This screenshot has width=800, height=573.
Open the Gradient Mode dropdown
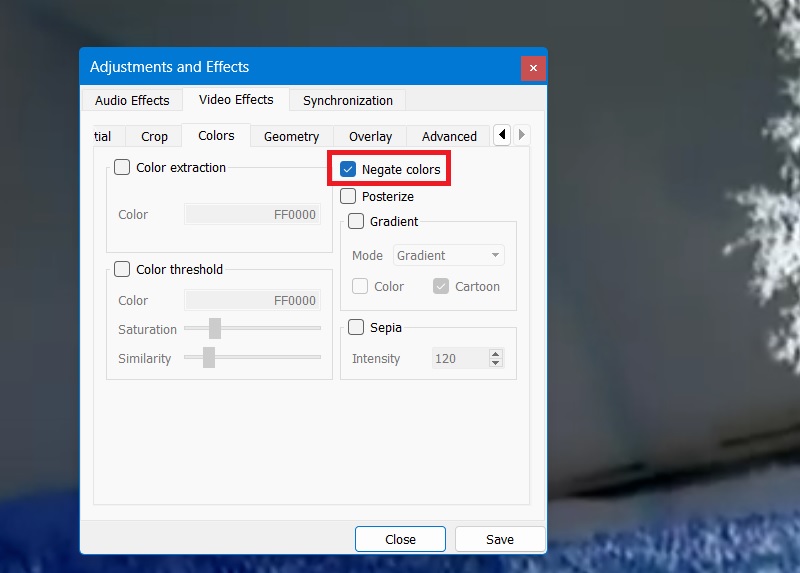pyautogui.click(x=448, y=255)
